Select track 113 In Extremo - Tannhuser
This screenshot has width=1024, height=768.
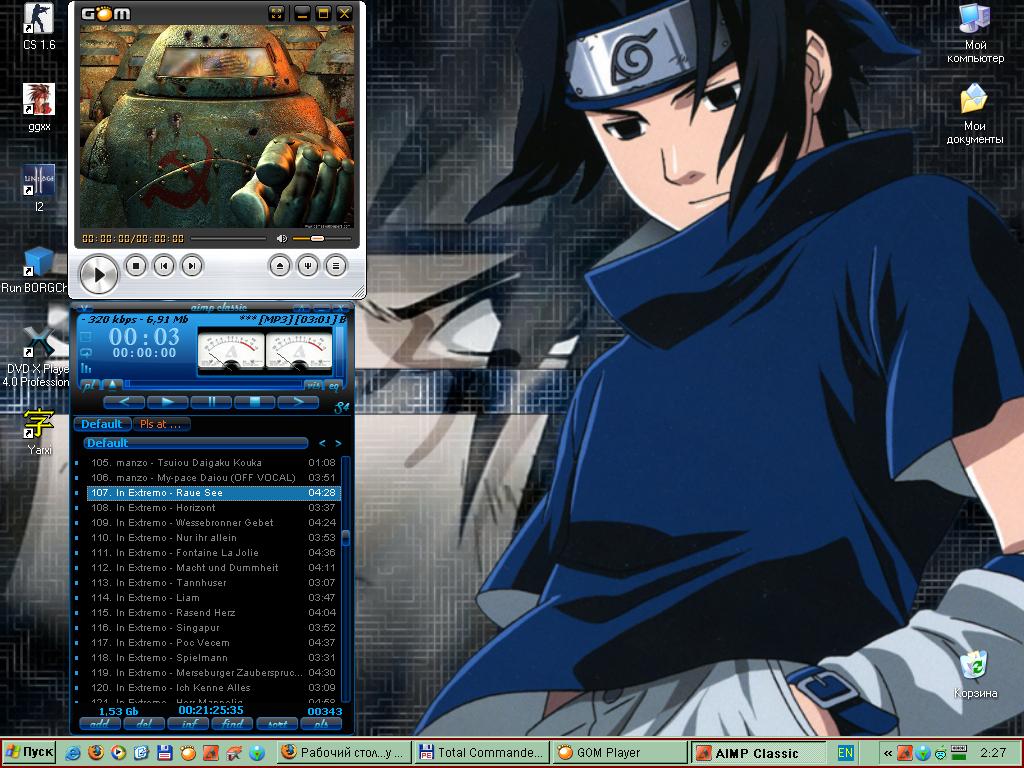(x=213, y=583)
